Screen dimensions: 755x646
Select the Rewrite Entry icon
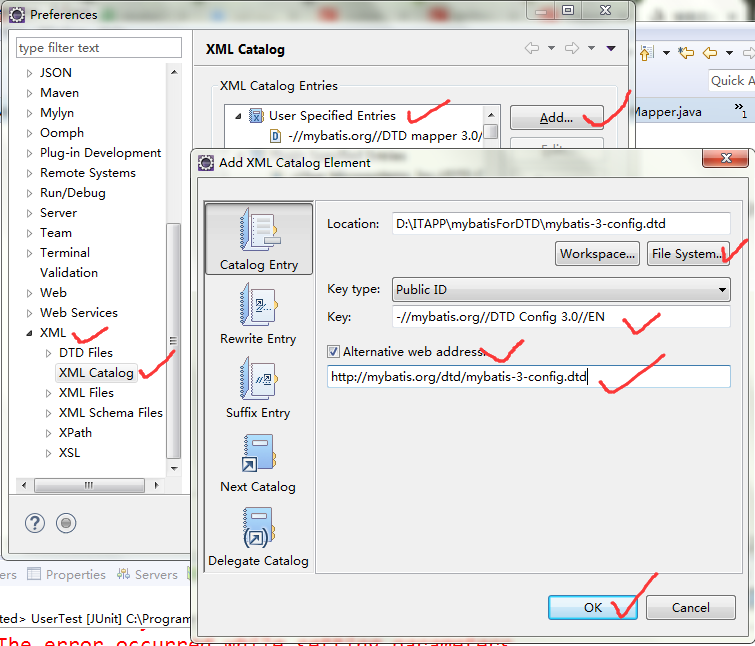(x=259, y=305)
